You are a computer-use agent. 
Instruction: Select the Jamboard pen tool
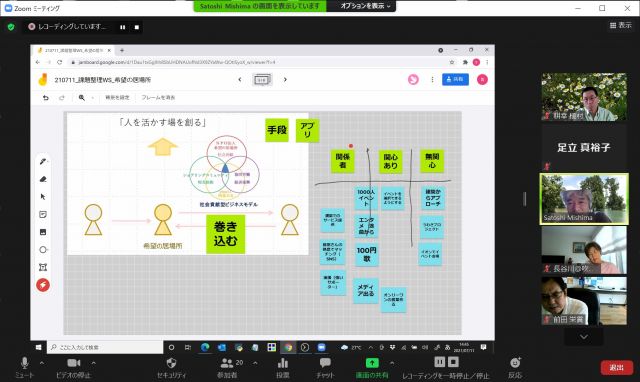(43, 162)
